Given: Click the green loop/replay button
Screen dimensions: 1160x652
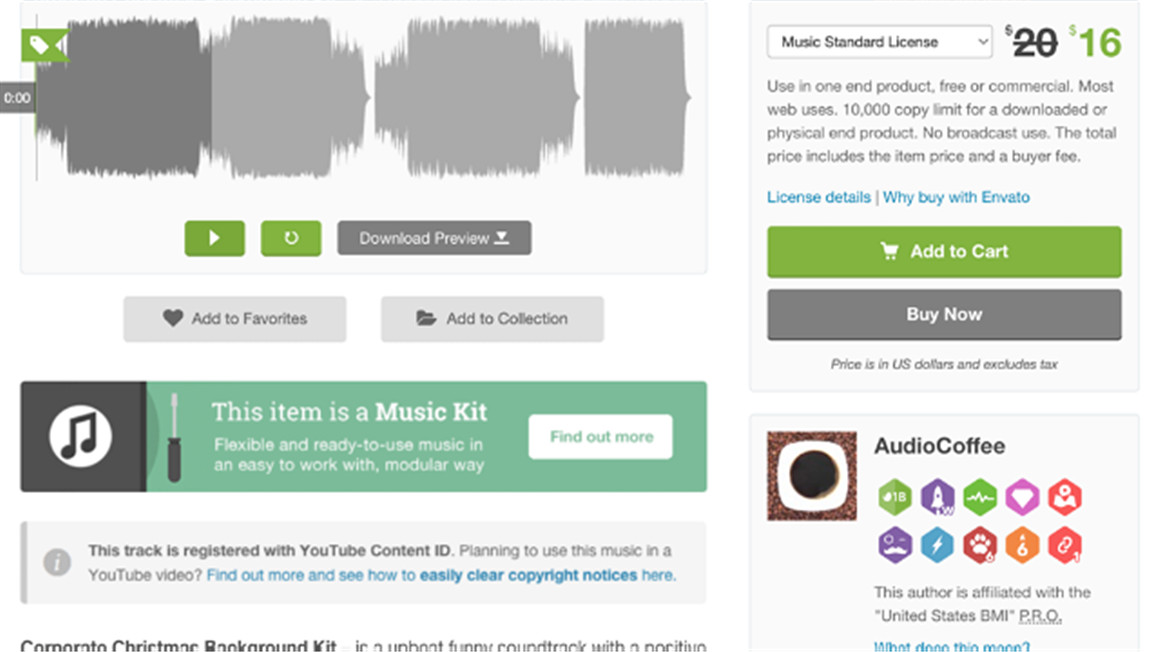Looking at the screenshot, I should pyautogui.click(x=291, y=239).
